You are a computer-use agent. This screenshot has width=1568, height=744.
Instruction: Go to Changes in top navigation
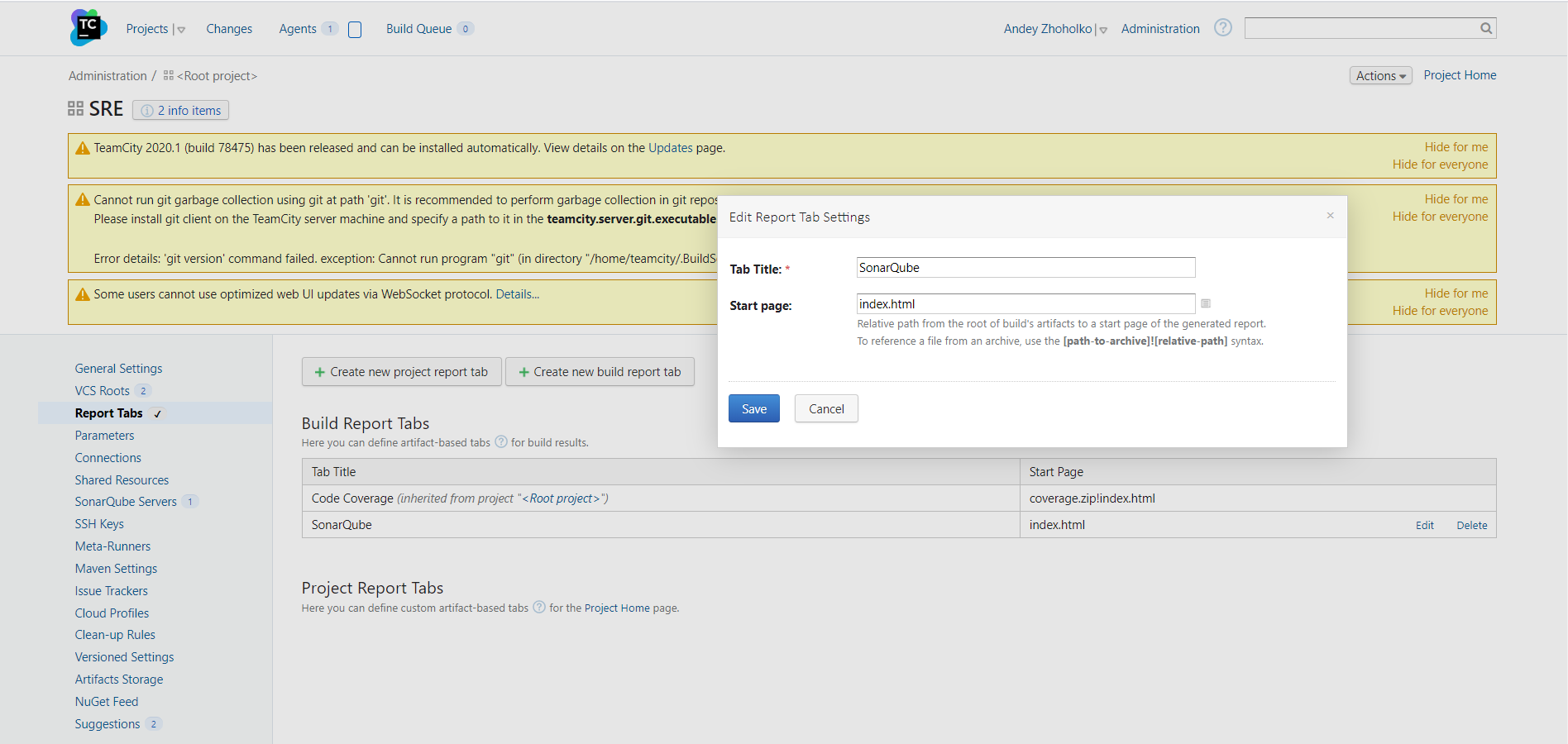(229, 29)
